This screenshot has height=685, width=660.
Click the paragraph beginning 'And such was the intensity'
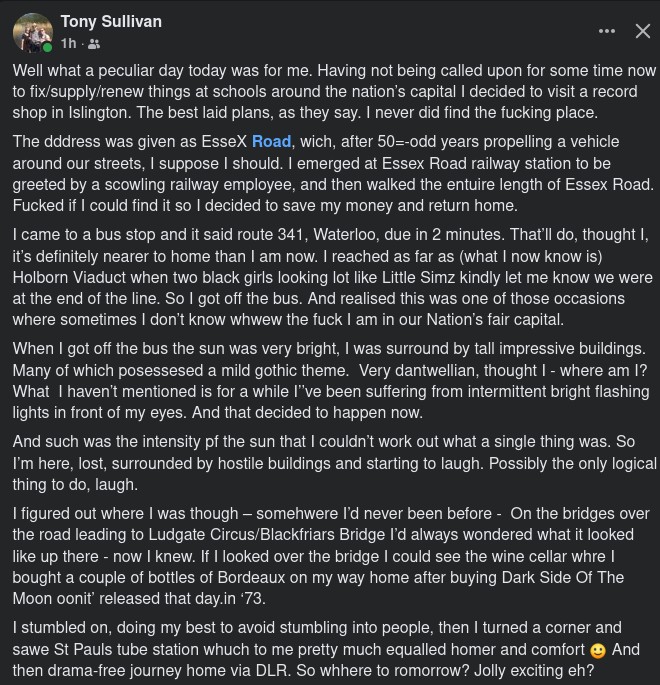334,463
